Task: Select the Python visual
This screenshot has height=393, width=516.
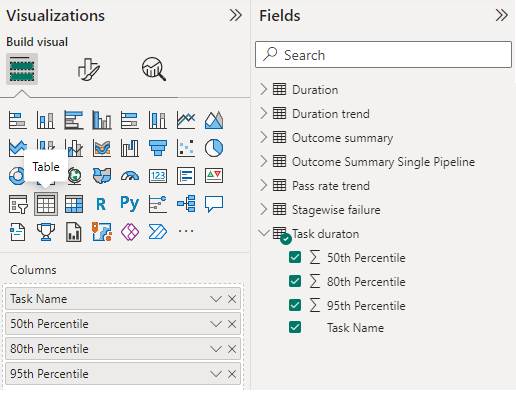Action: (x=130, y=204)
